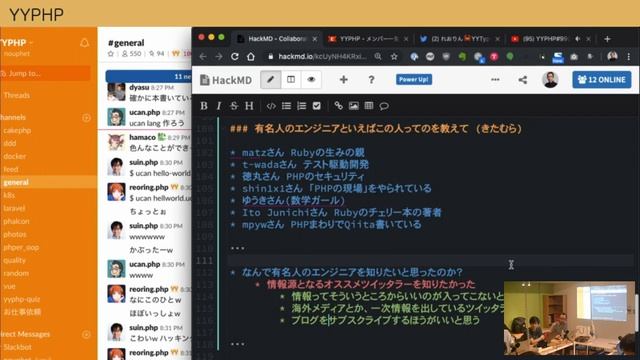Insert an image with the picture icon

(353, 106)
